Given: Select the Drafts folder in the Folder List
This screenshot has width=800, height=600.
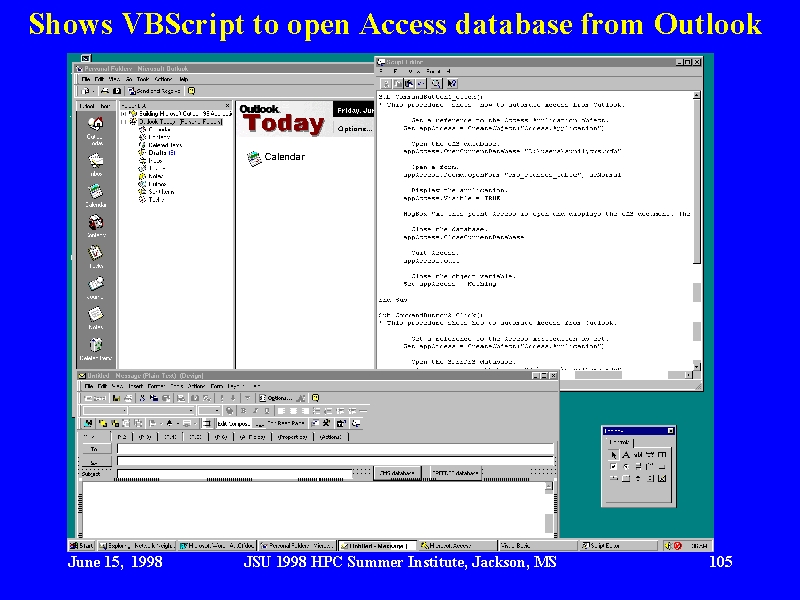Looking at the screenshot, I should 161,153.
